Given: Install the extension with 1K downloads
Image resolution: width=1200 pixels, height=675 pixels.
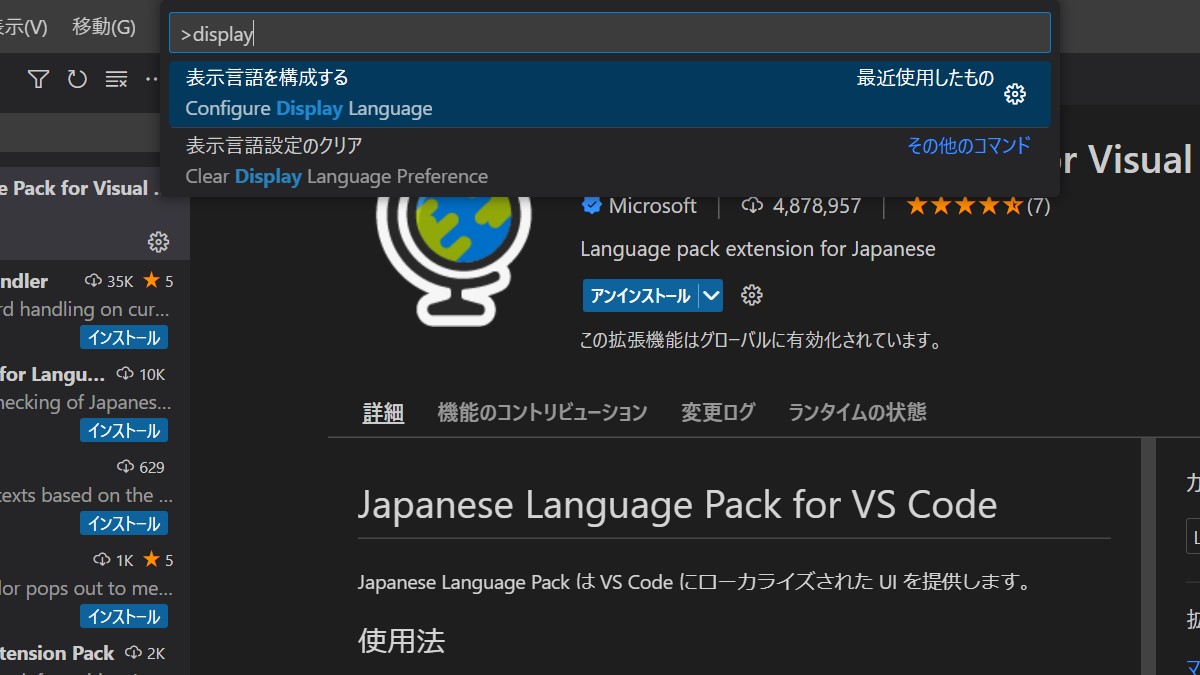Looking at the screenshot, I should coord(124,616).
